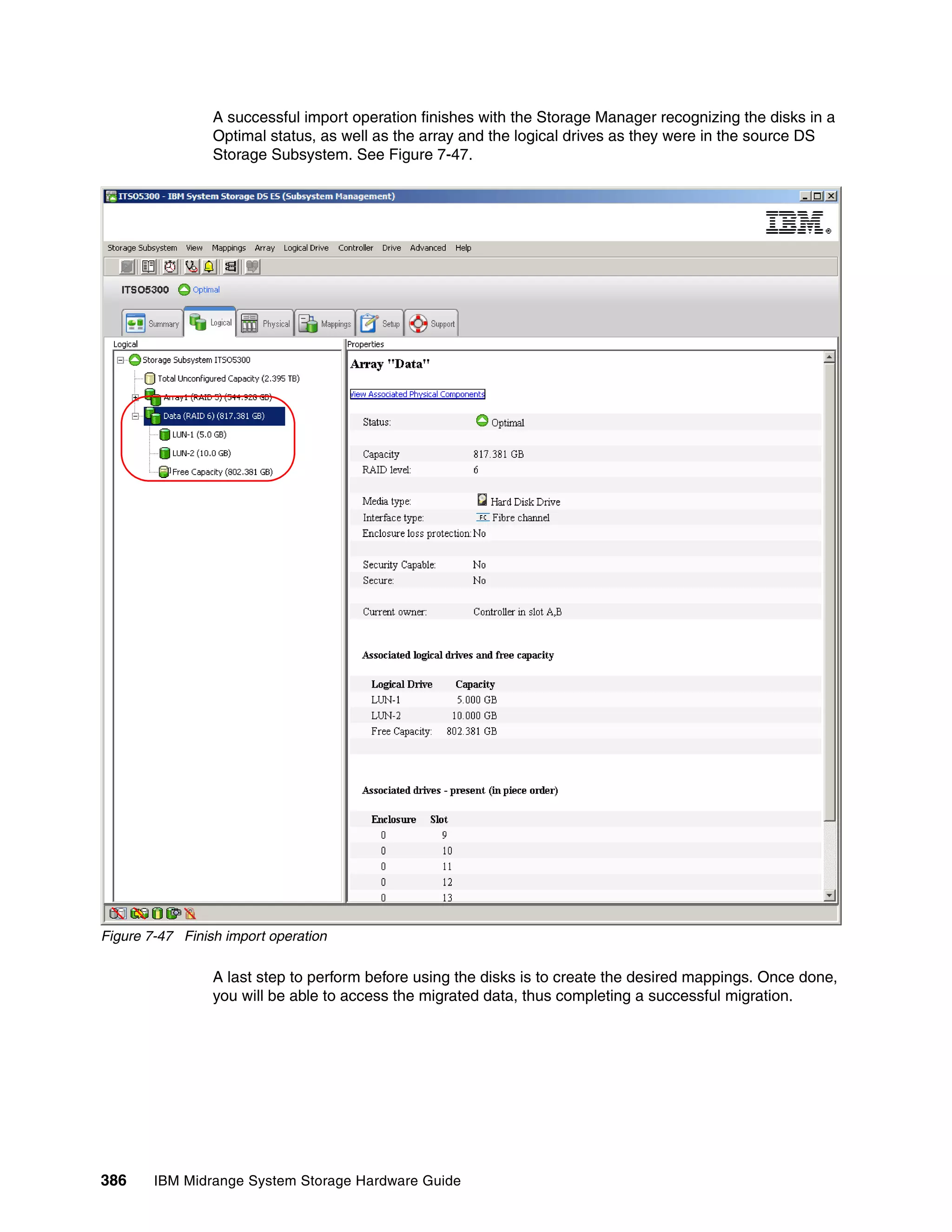Expand the Array1 (RAID 5) tree node

click(135, 397)
